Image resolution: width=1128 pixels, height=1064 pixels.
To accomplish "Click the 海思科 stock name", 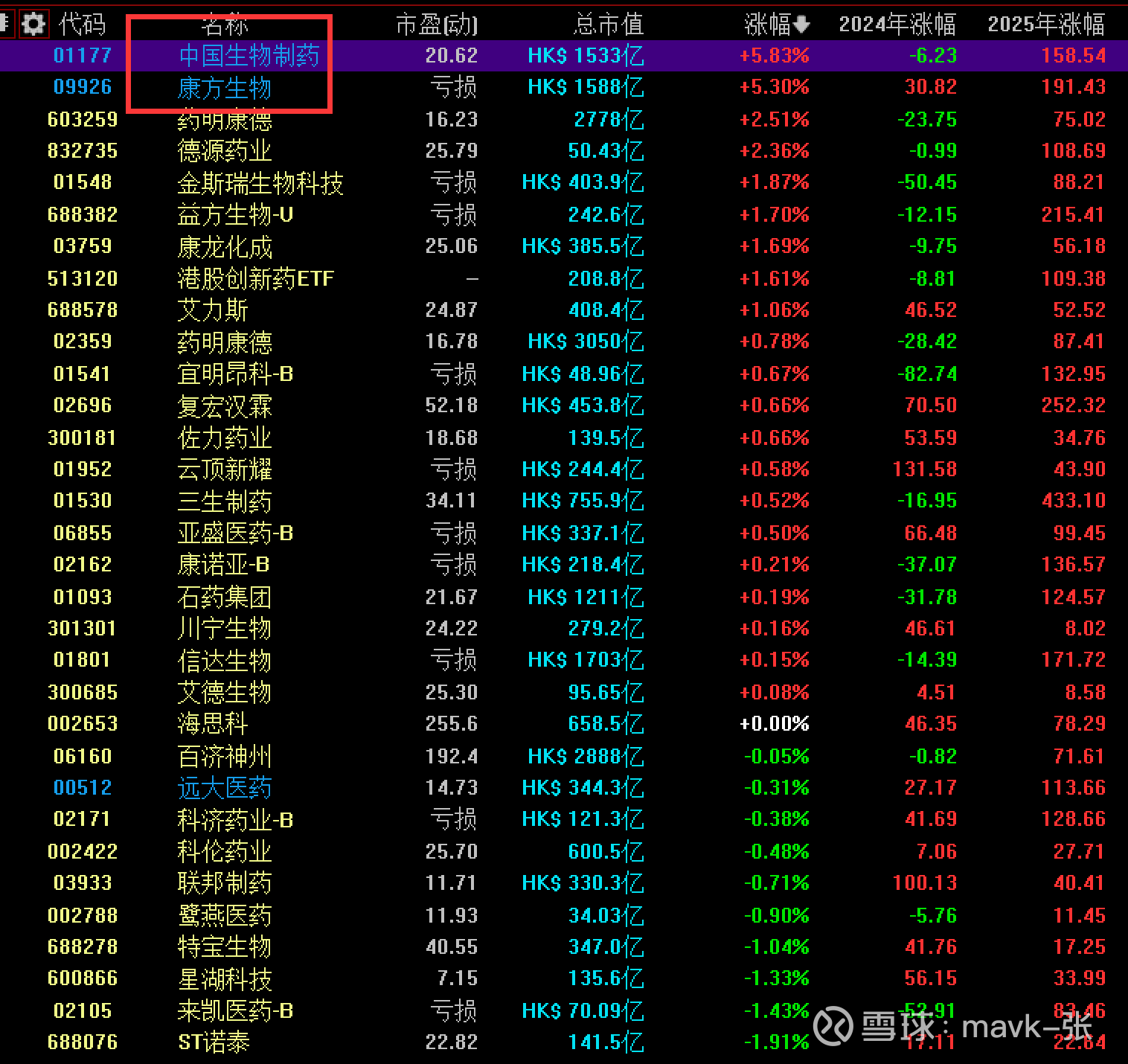I will [213, 724].
